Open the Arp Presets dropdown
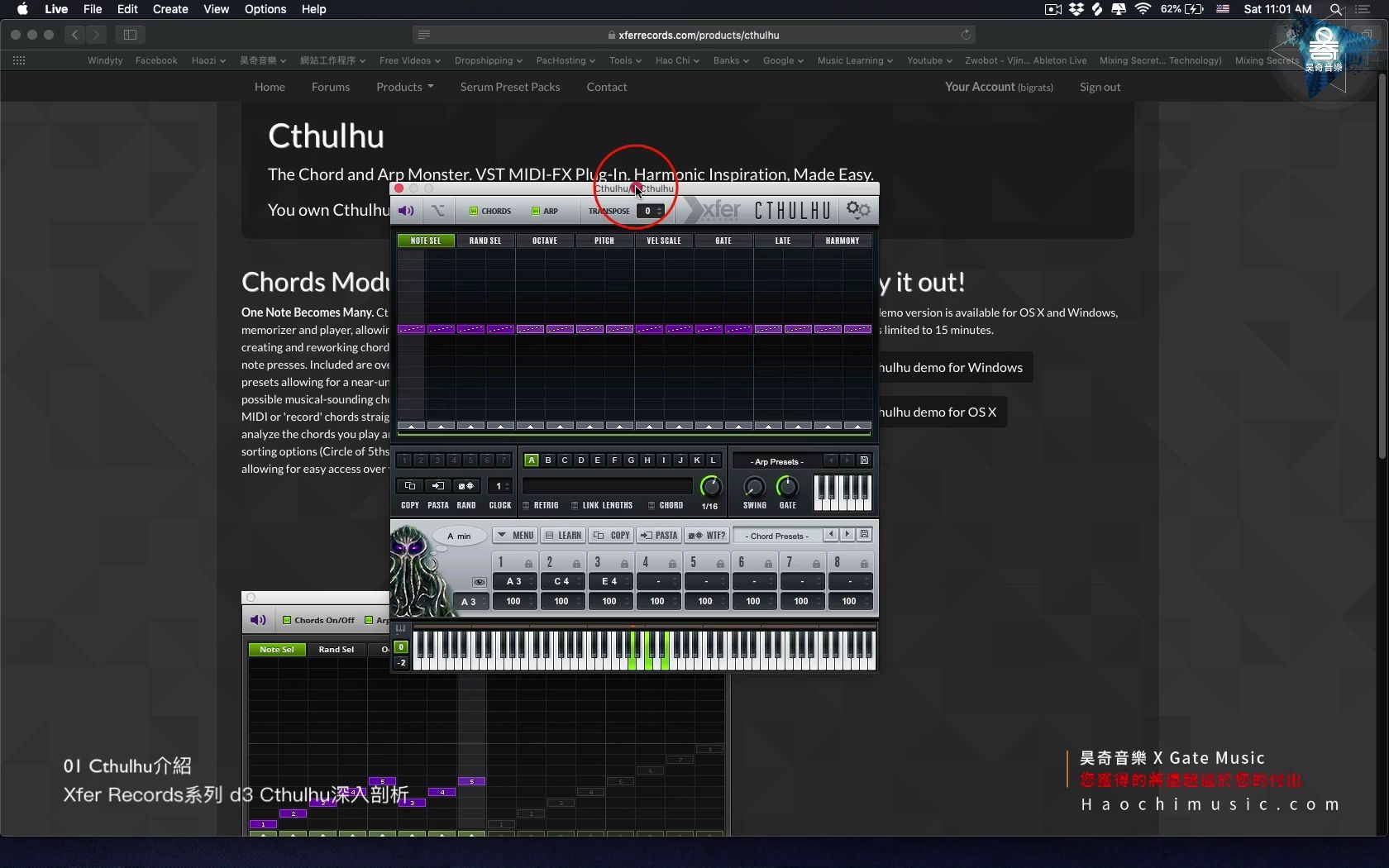Screen dimensions: 1389x868 (x=777, y=461)
